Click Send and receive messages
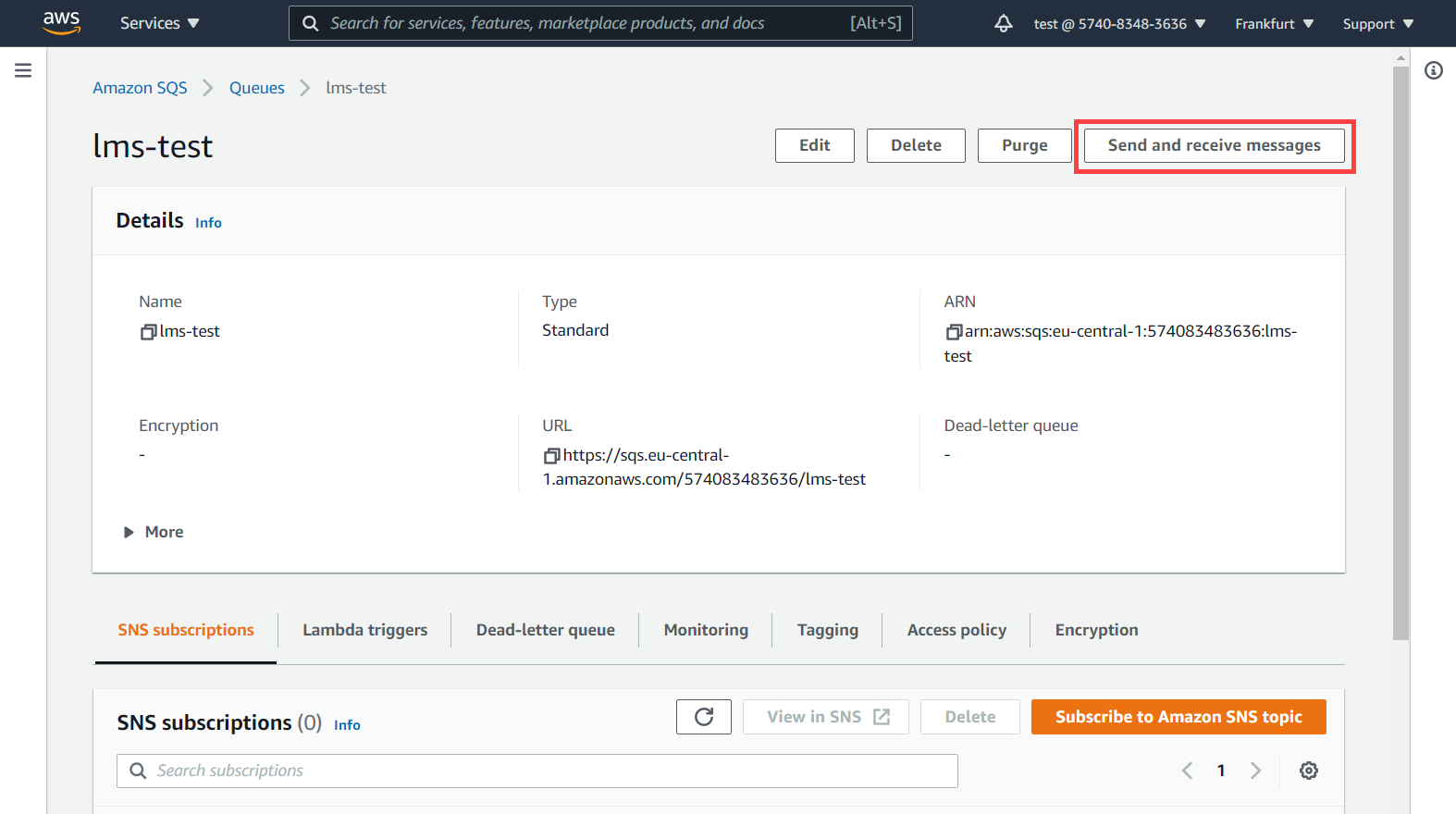Image resolution: width=1456 pixels, height=814 pixels. (x=1215, y=145)
